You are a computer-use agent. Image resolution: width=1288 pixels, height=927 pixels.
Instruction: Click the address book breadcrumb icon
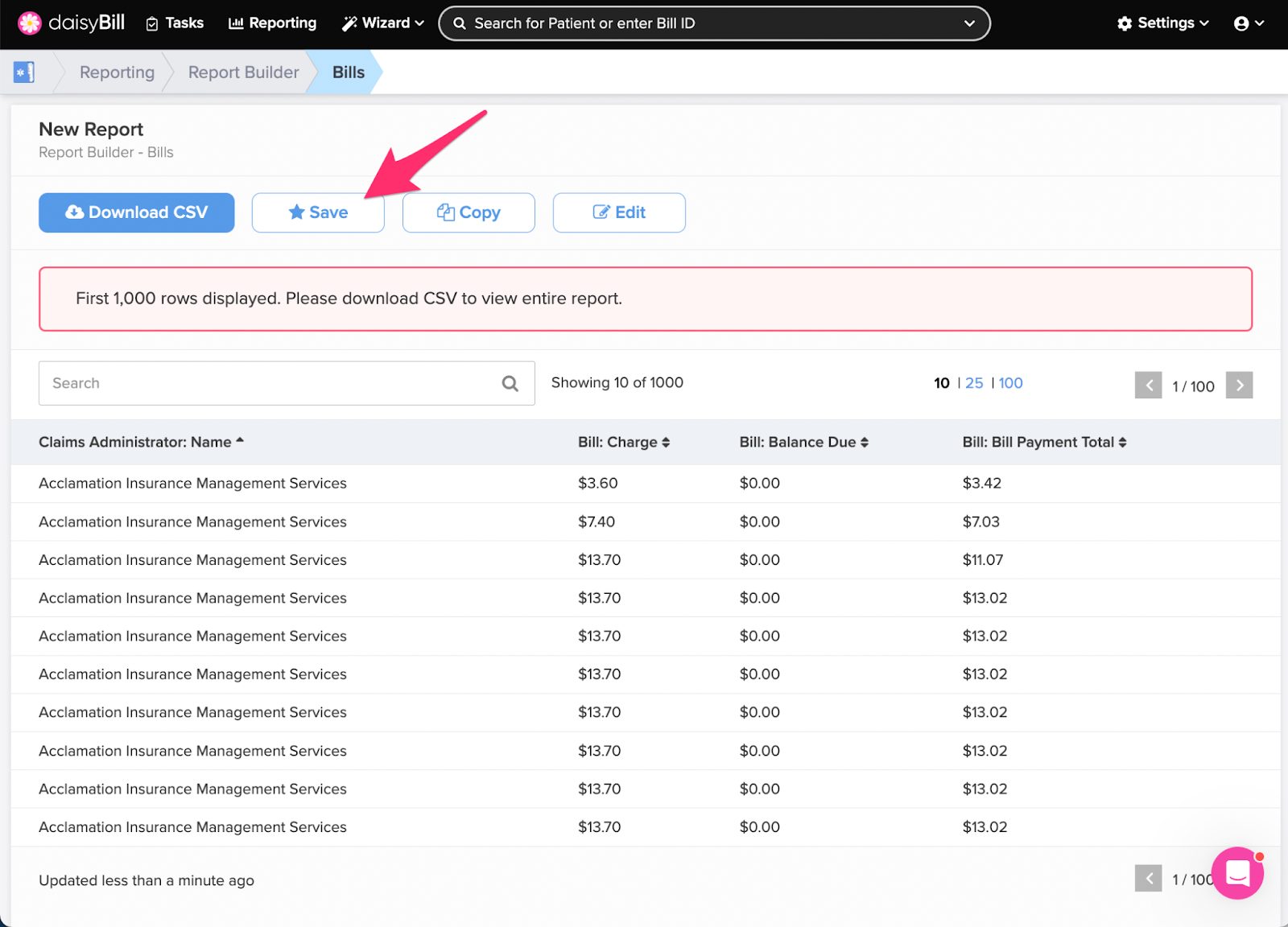[24, 72]
